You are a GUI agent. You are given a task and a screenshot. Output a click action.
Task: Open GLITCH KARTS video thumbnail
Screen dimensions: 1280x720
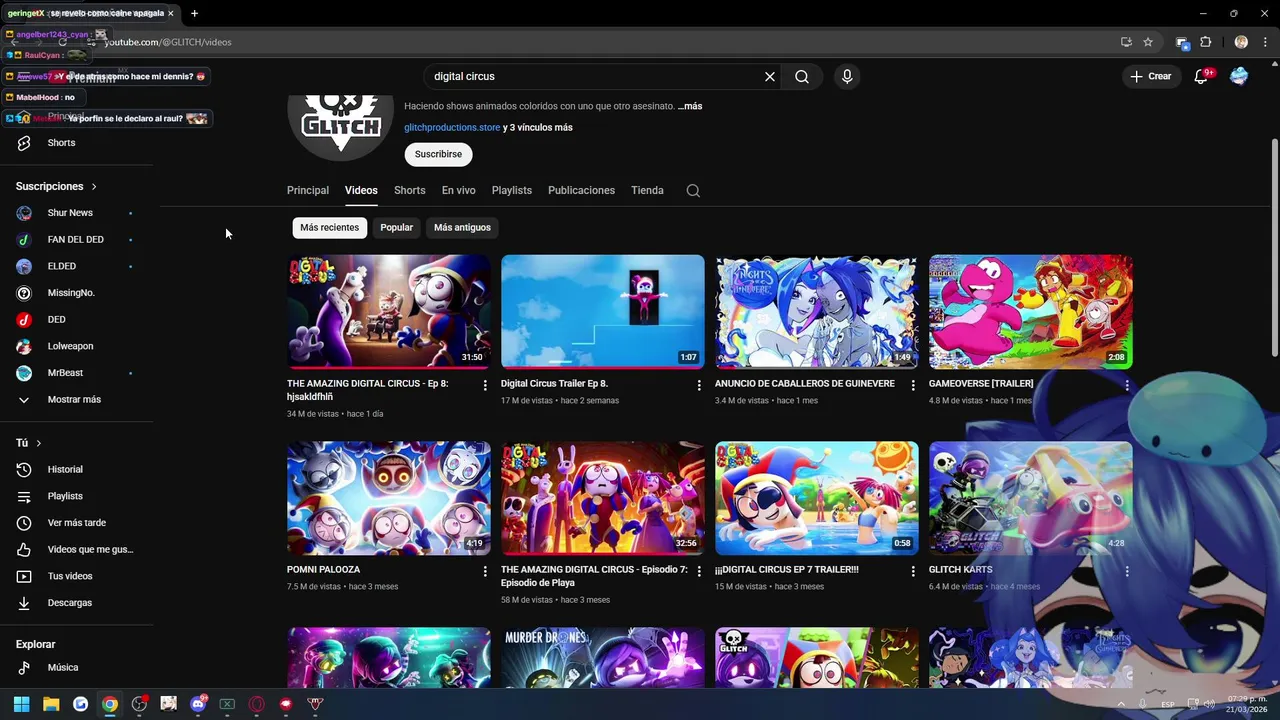1031,498
